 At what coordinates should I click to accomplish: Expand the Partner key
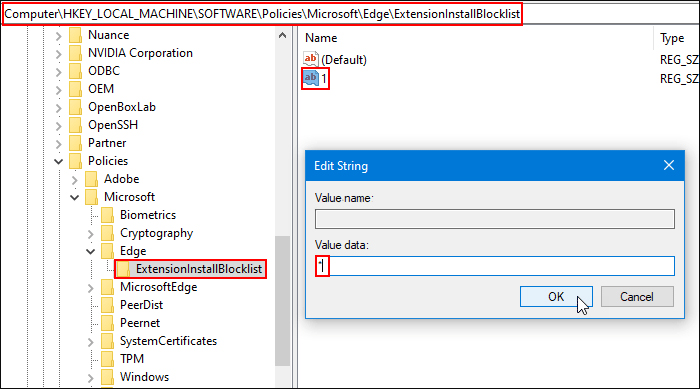pos(58,144)
